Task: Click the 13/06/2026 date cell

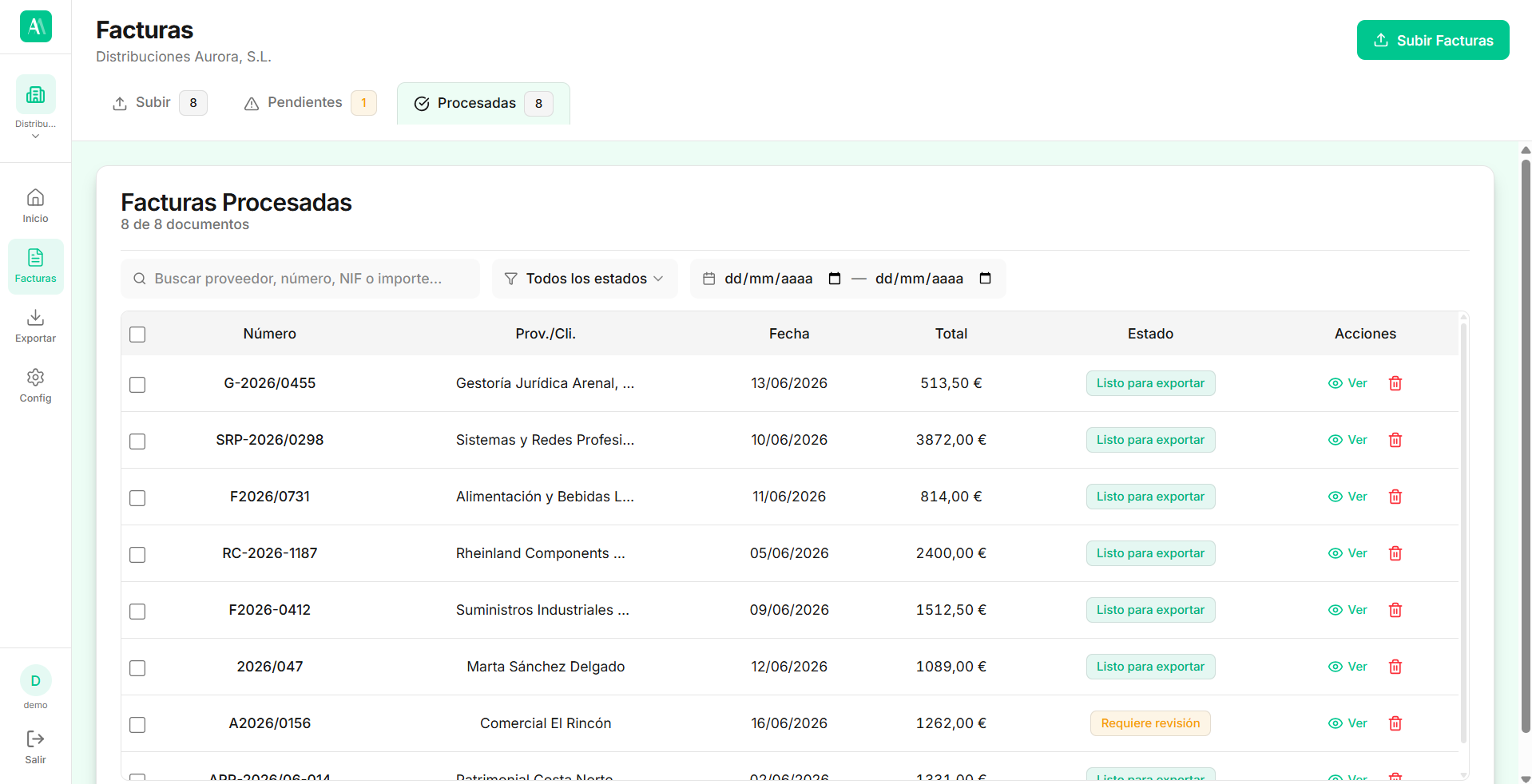Action: click(789, 383)
